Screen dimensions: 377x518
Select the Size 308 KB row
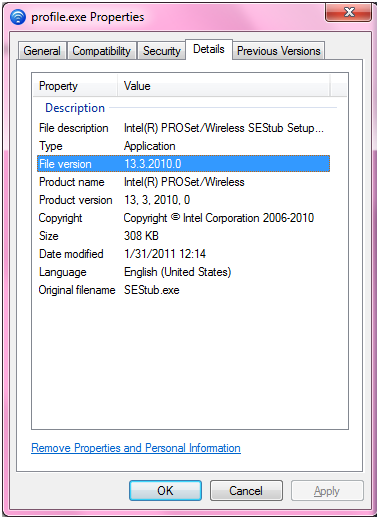[183, 236]
